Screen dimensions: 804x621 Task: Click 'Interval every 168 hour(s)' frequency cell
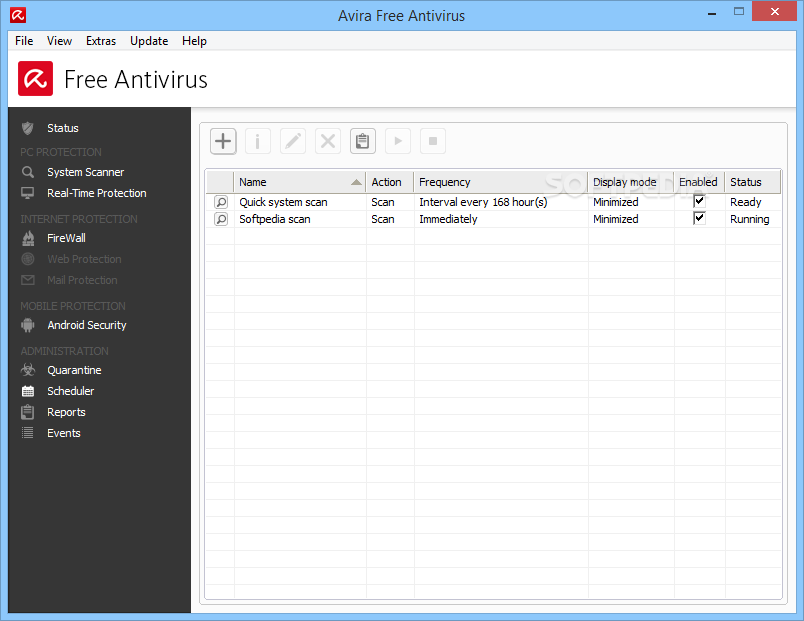pos(483,202)
